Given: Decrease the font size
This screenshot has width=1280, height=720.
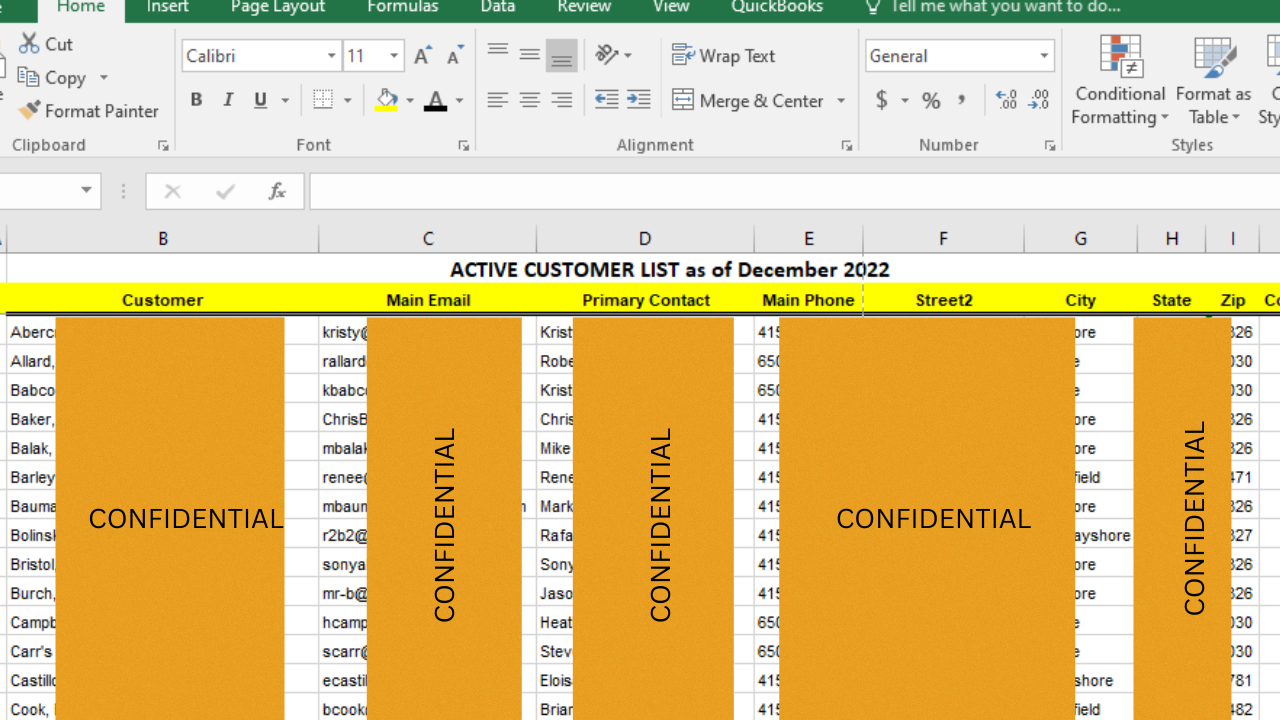Looking at the screenshot, I should pos(455,56).
